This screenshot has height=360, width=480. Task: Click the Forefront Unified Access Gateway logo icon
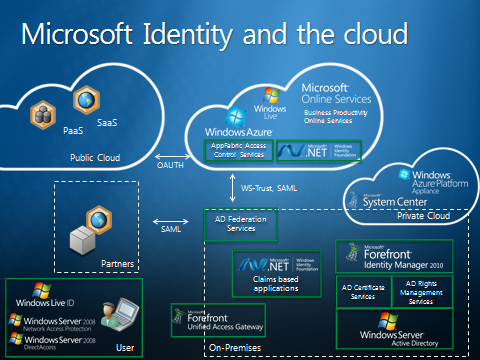(178, 316)
